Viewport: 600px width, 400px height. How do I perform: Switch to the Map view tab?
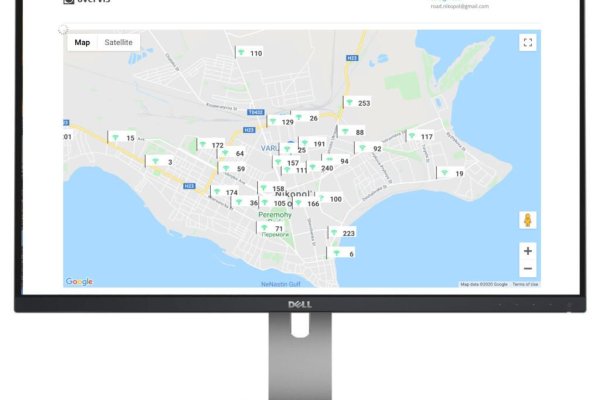tap(82, 43)
